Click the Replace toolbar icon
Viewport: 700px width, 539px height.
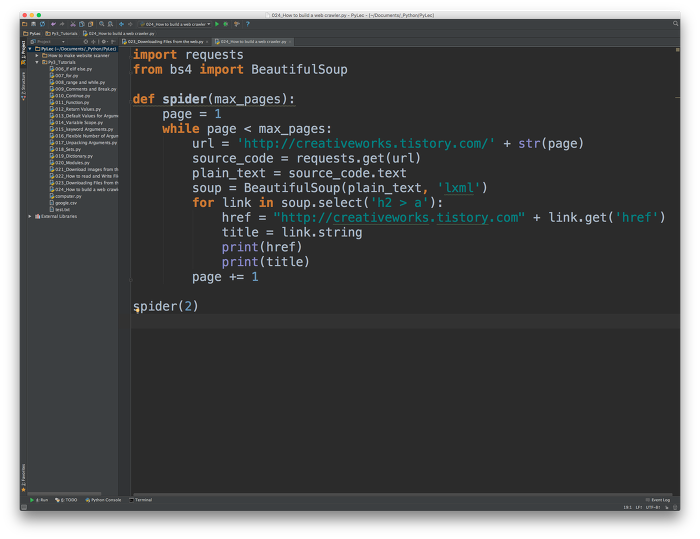pyautogui.click(x=110, y=24)
